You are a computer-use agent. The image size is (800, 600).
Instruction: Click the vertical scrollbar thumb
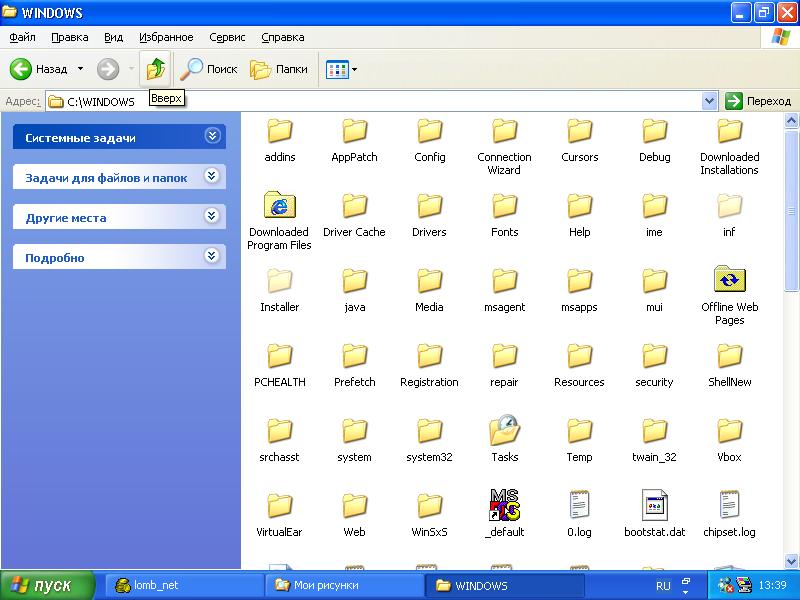[x=791, y=210]
